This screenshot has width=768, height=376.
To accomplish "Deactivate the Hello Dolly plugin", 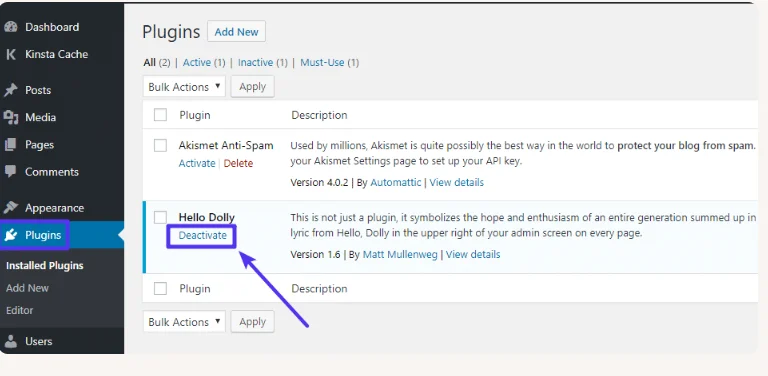I will click(202, 235).
